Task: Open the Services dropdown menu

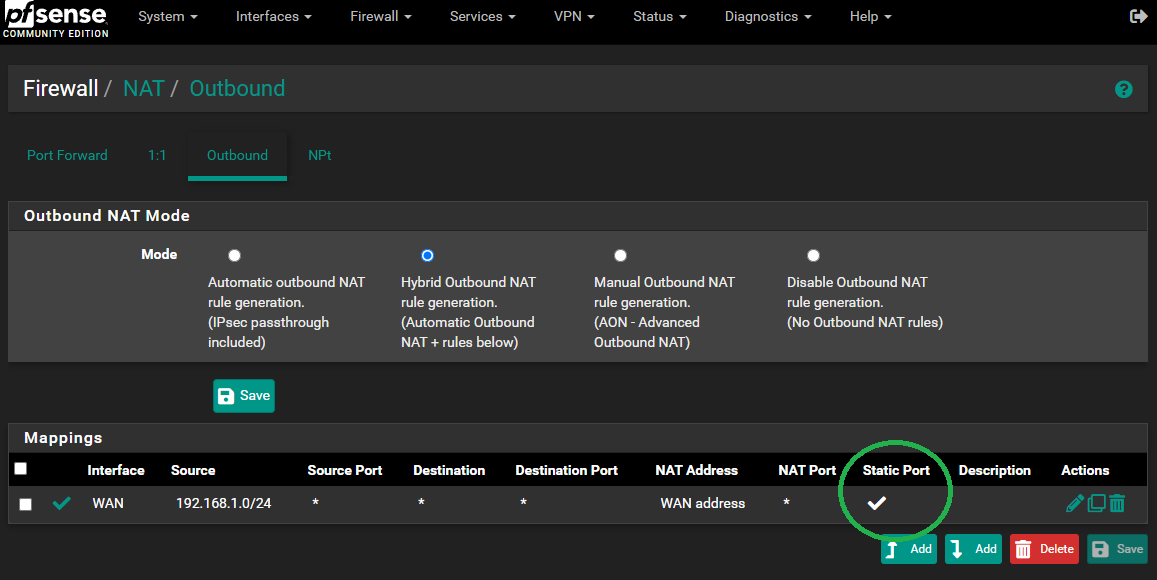Action: click(x=483, y=16)
